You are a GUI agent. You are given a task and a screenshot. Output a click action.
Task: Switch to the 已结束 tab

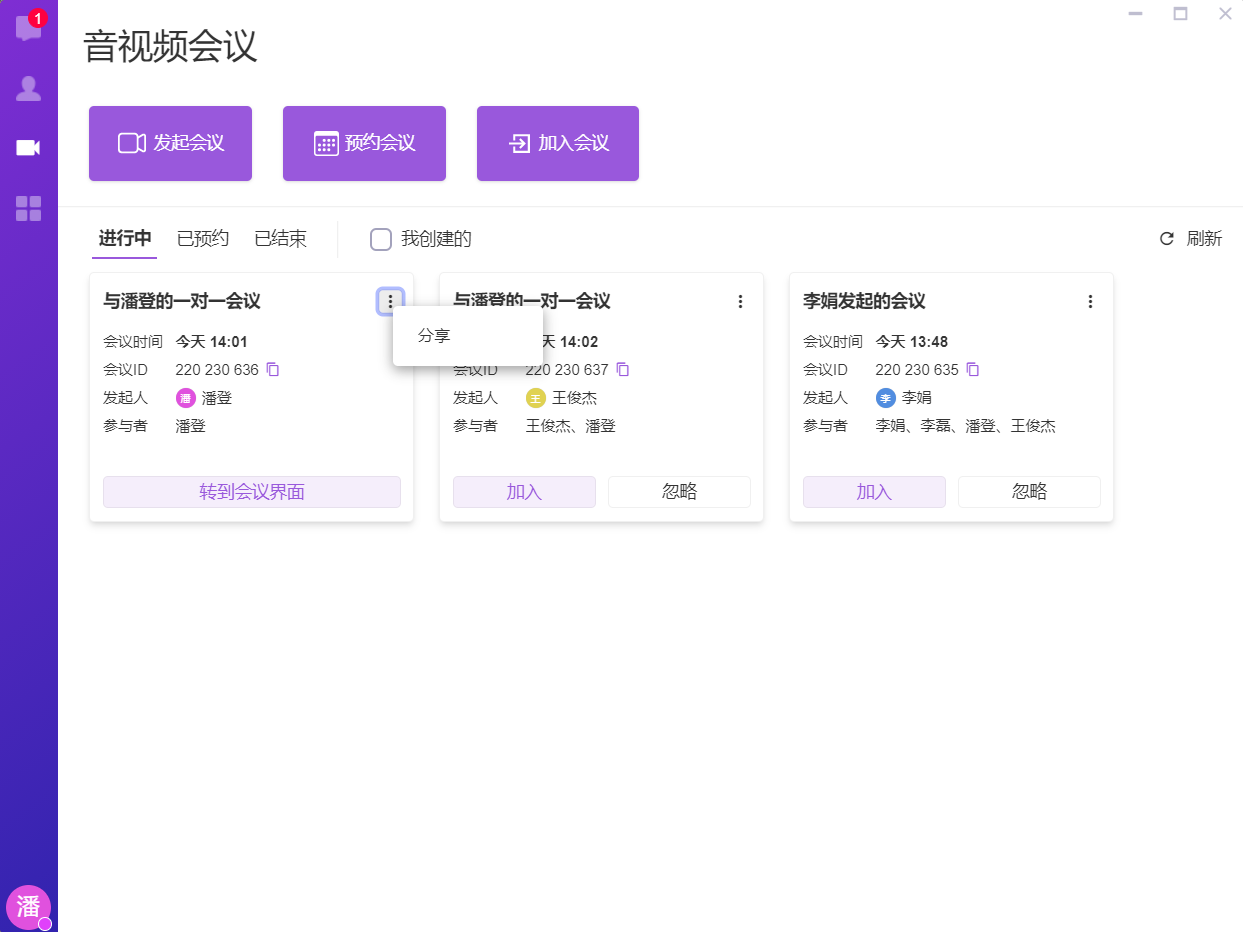click(280, 239)
